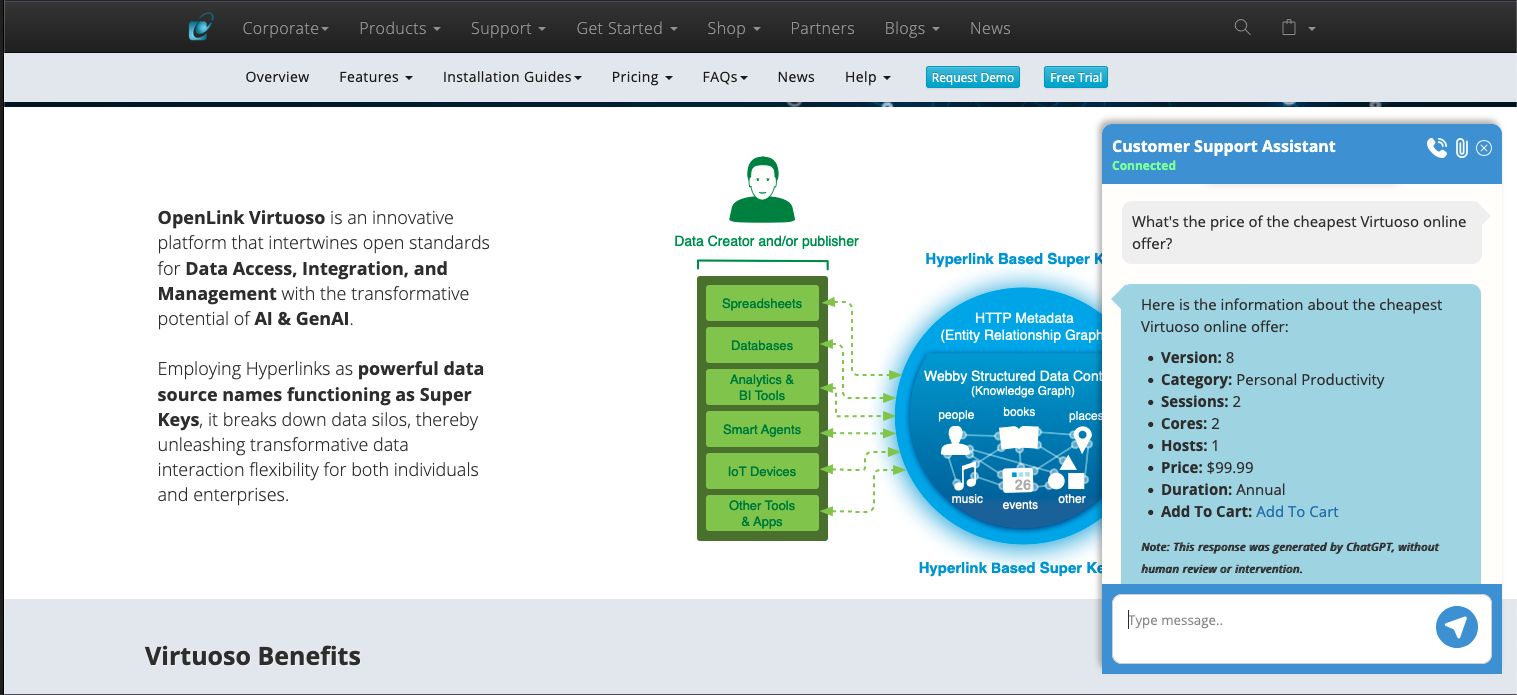The width and height of the screenshot is (1517, 695).
Task: Expand the Pricing dropdown
Action: (642, 77)
